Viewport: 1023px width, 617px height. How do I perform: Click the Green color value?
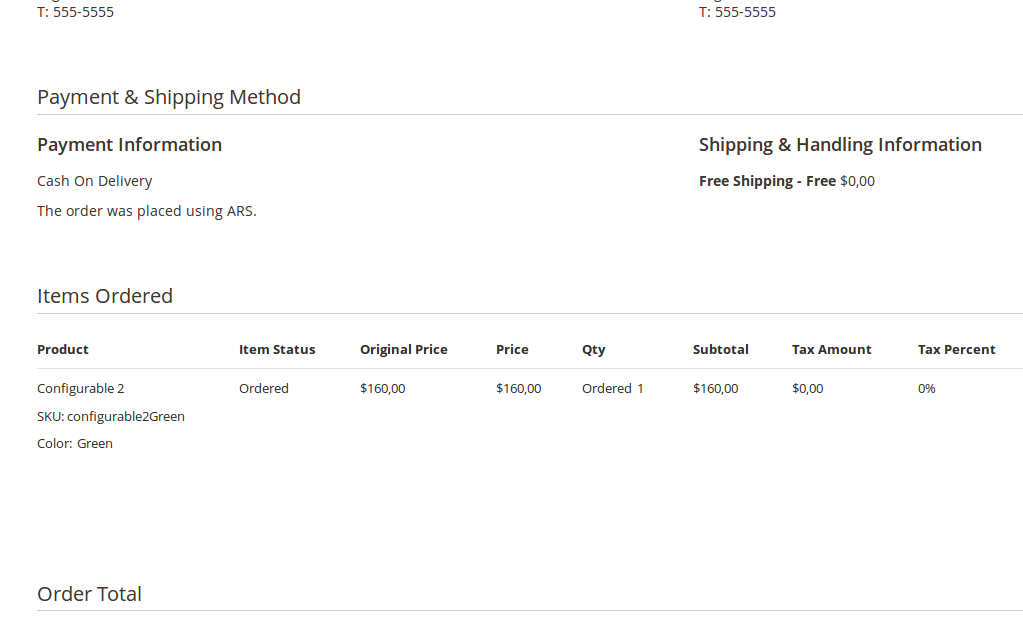[95, 443]
